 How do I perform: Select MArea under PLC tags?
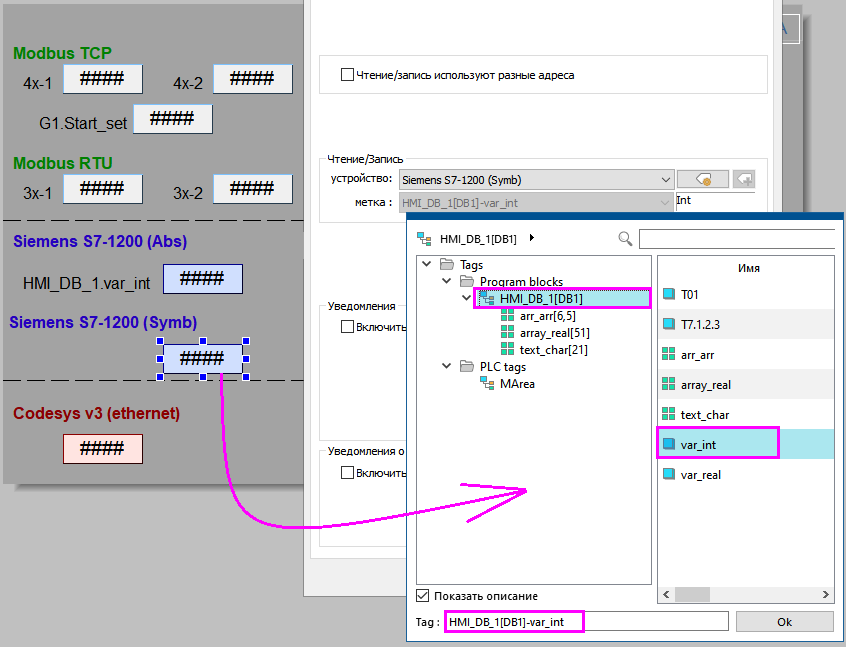point(517,384)
